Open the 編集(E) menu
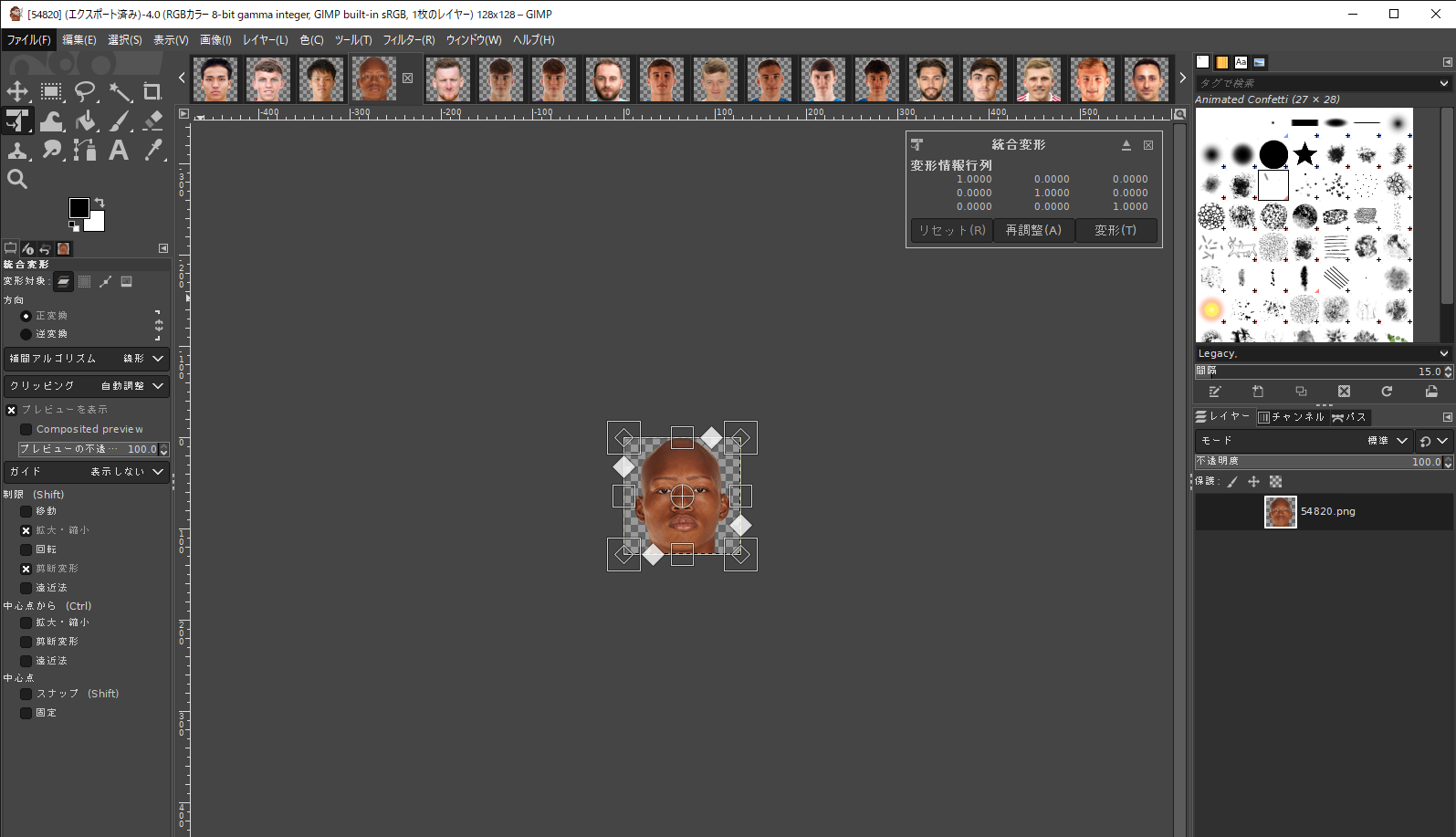Viewport: 1456px width, 837px height. coord(79,40)
